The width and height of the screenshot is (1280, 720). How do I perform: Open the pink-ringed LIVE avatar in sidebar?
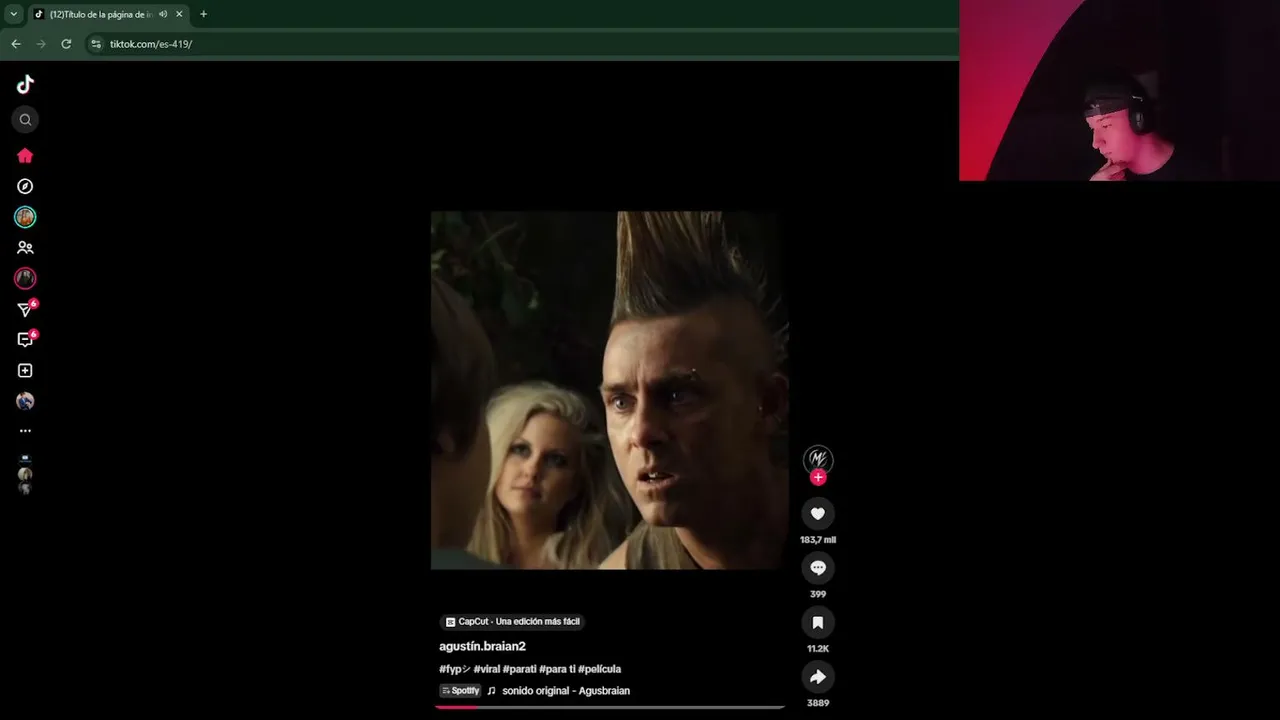tap(25, 278)
